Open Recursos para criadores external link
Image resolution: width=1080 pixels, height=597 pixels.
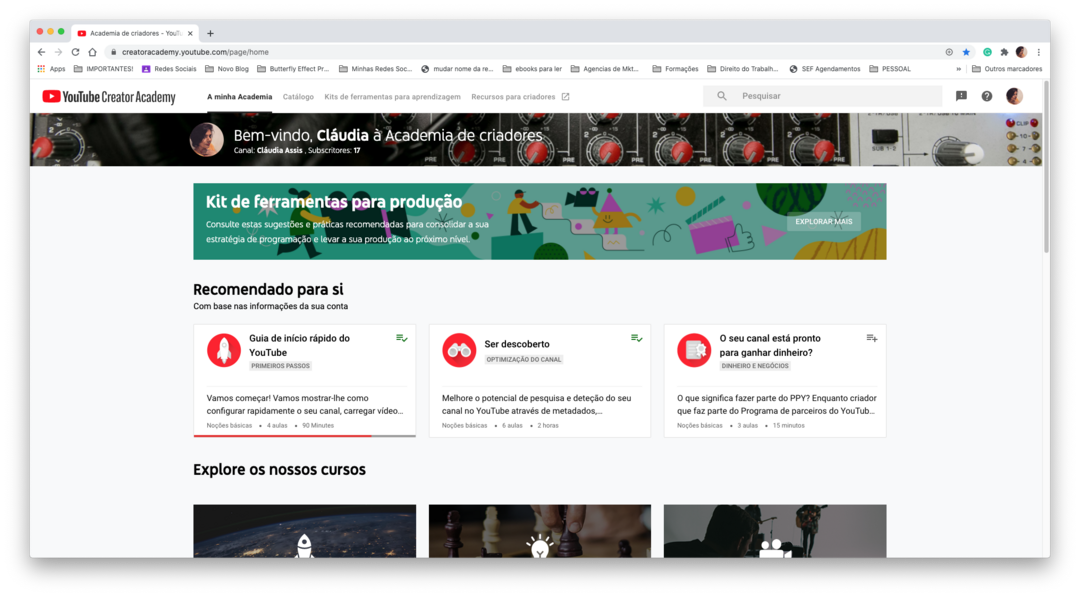pos(520,97)
